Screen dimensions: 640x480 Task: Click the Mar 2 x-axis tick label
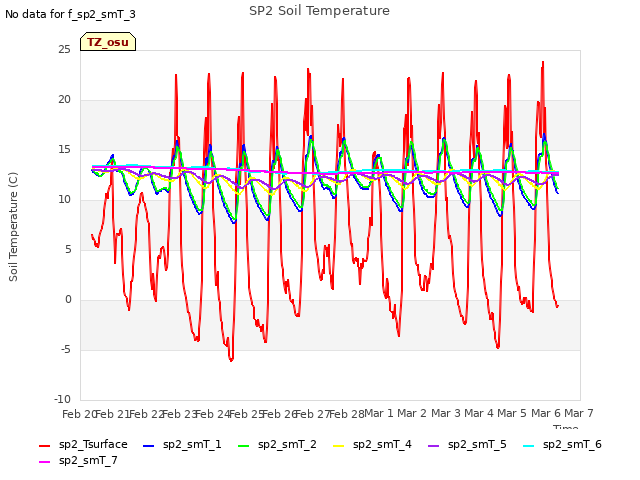click(412, 413)
